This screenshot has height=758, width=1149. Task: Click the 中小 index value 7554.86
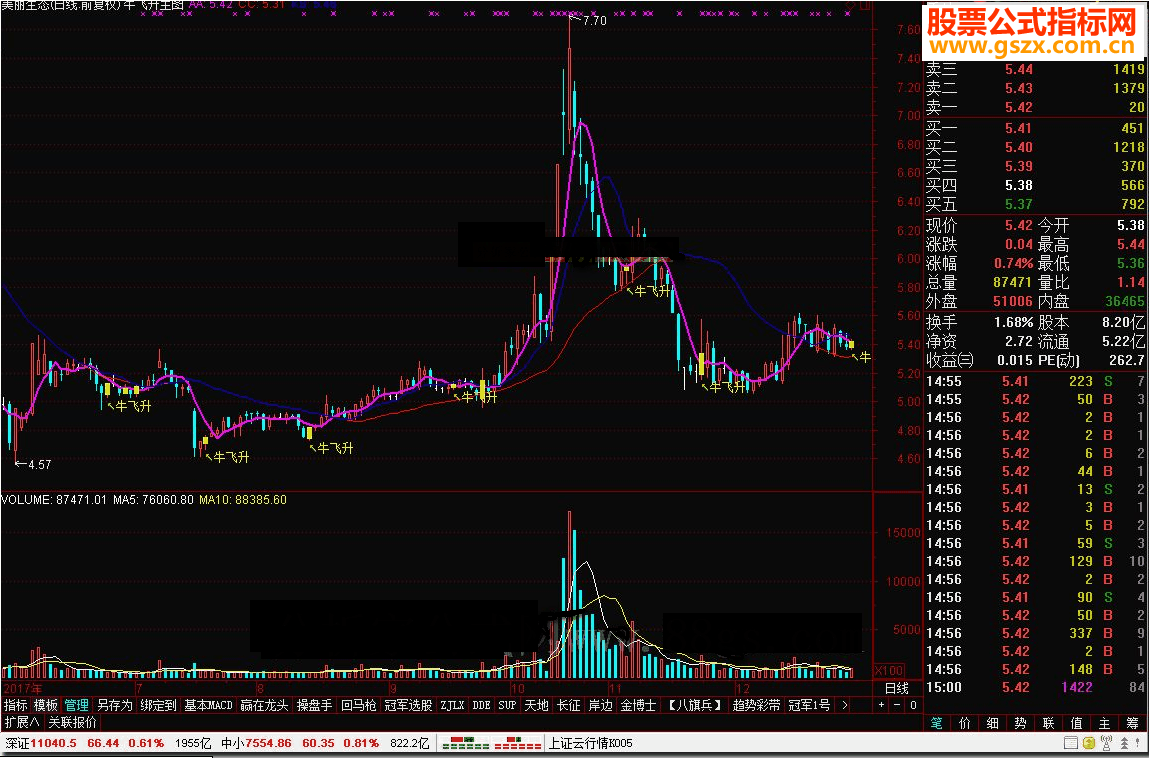[267, 743]
